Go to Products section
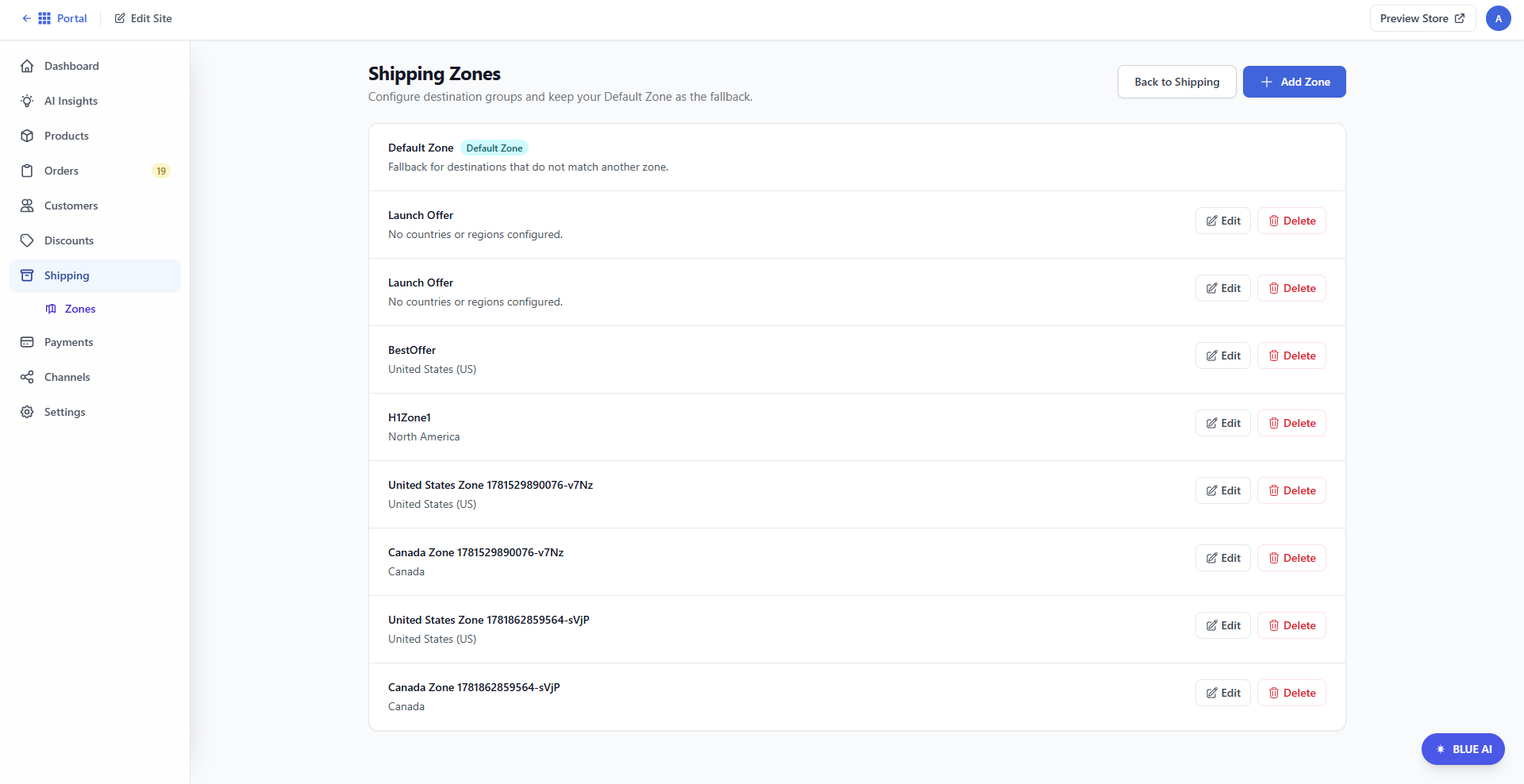The height and width of the screenshot is (784, 1524). (95, 136)
